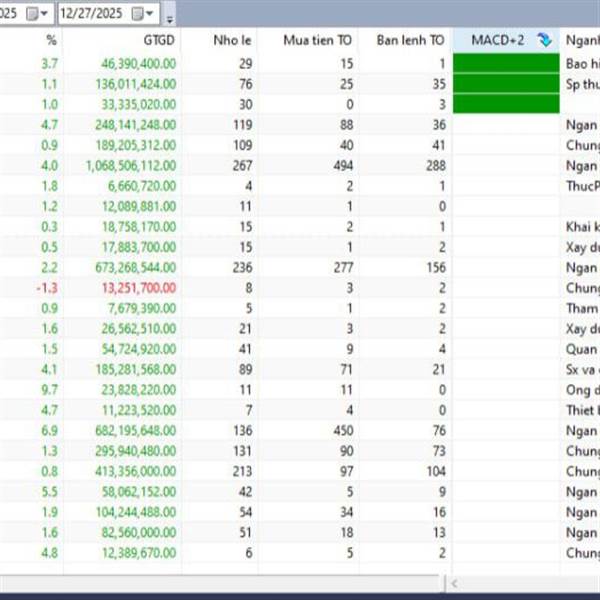The height and width of the screenshot is (600, 600).
Task: Select GTGD value 413,356,000.00
Action: [x=136, y=471]
